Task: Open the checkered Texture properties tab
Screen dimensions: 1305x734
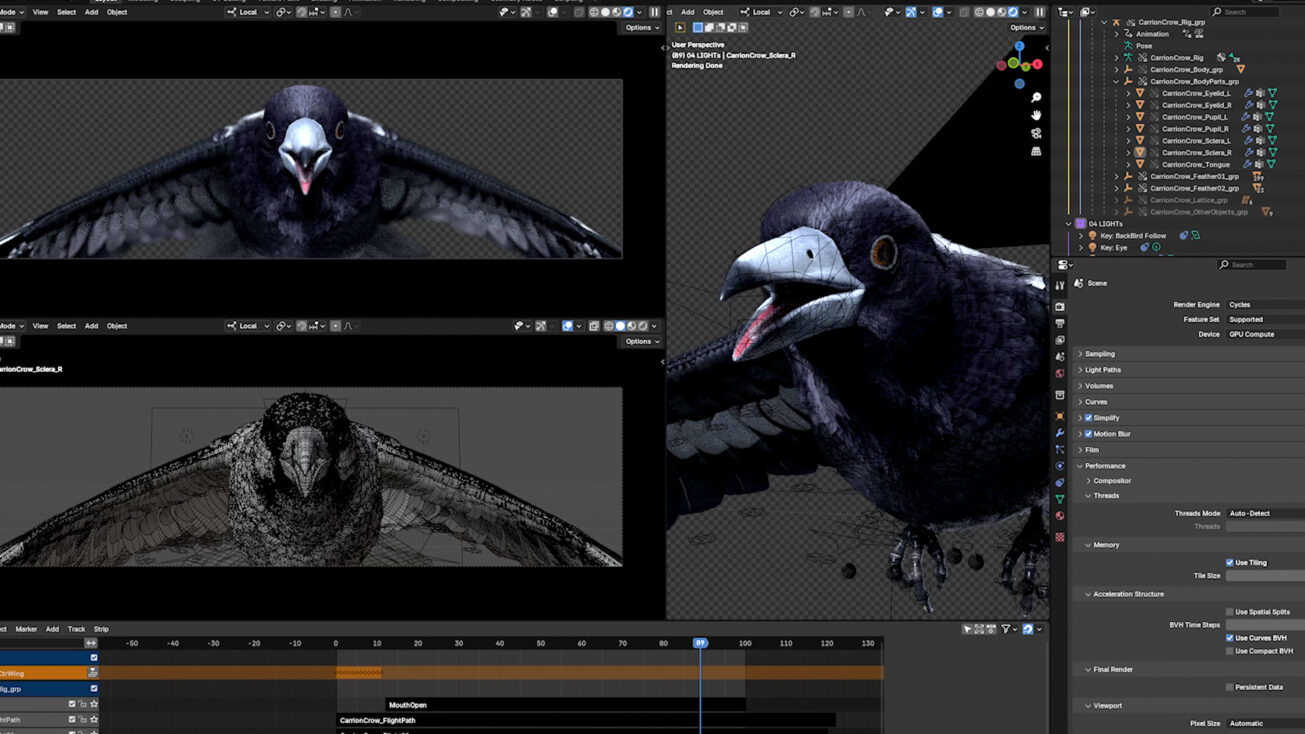Action: click(x=1060, y=537)
